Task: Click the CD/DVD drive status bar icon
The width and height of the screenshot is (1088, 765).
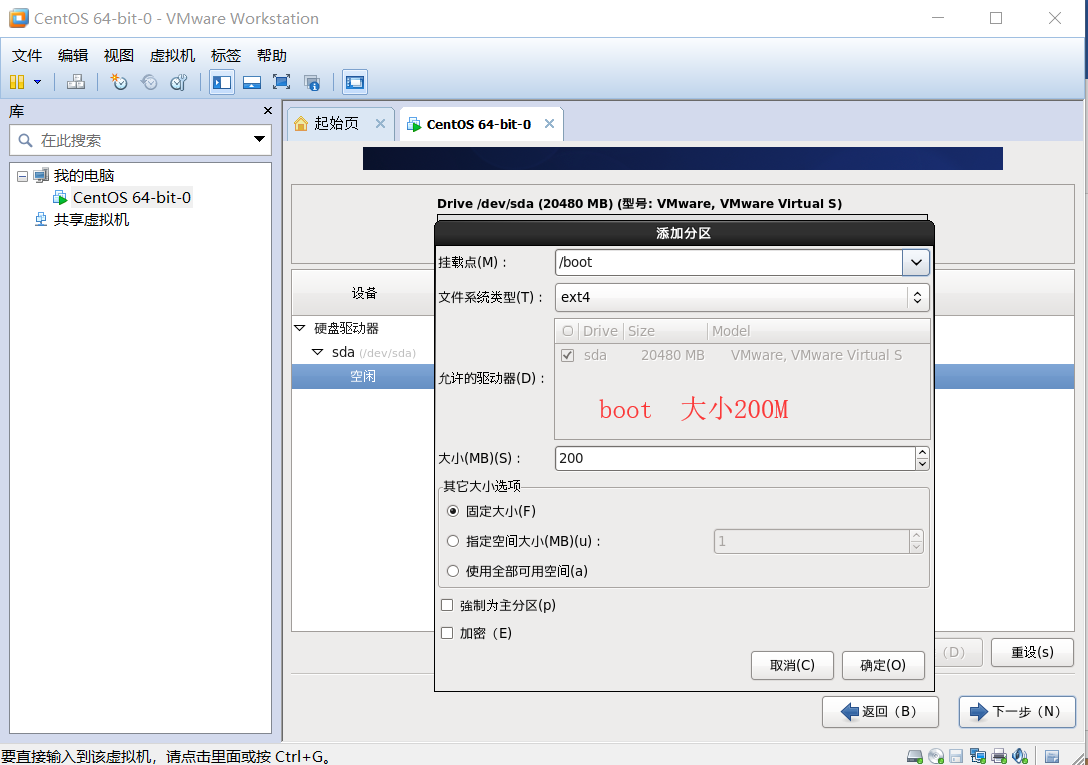Action: point(936,756)
